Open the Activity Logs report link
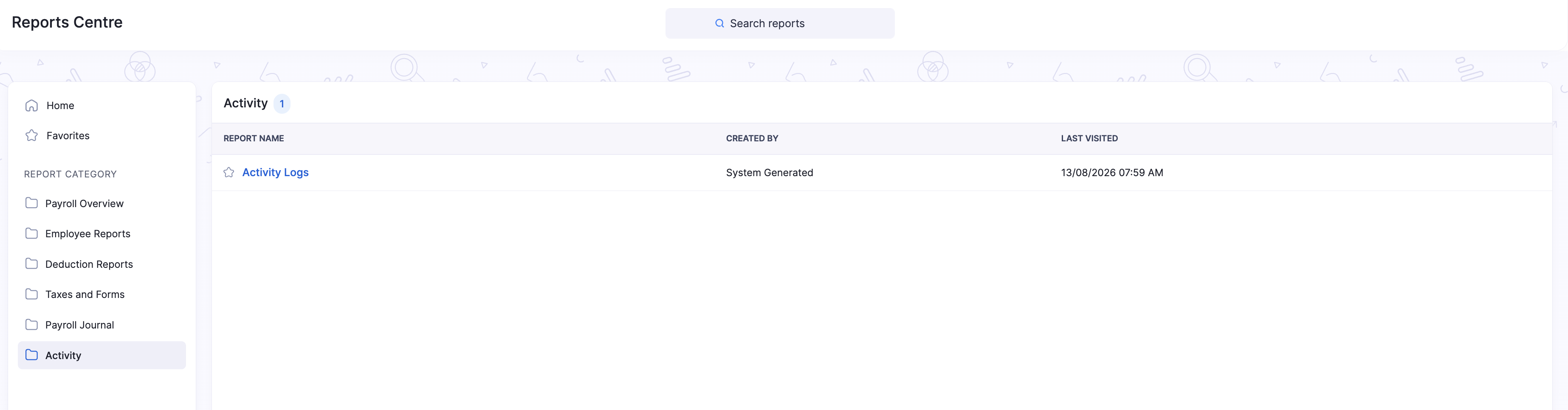This screenshot has height=410, width=1568. [275, 173]
